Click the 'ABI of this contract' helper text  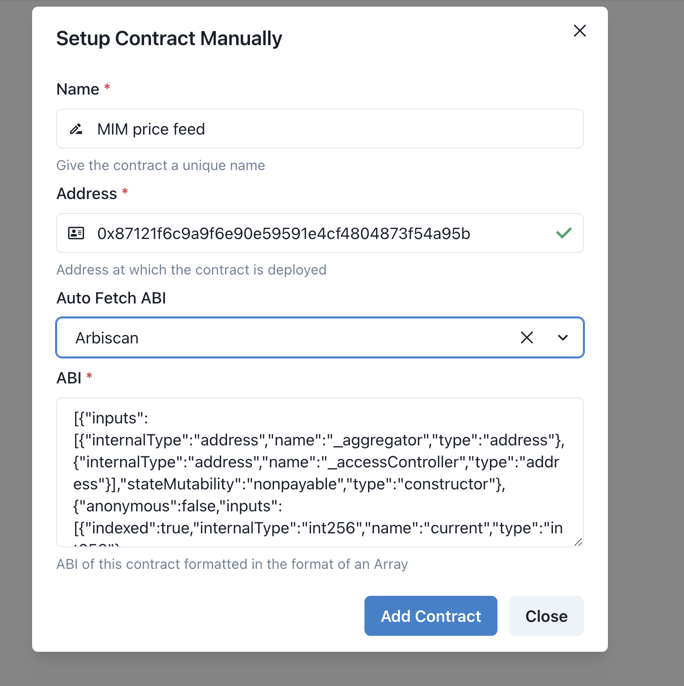[232, 564]
